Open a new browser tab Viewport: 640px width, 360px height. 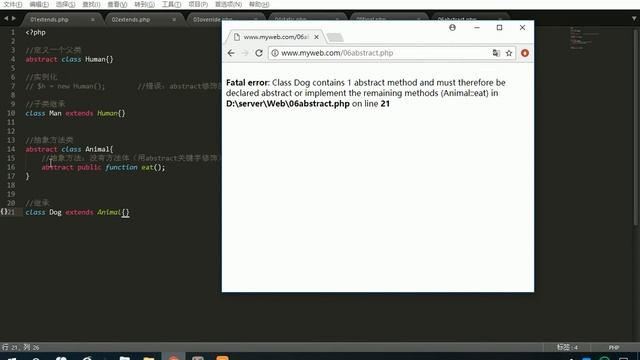point(335,38)
